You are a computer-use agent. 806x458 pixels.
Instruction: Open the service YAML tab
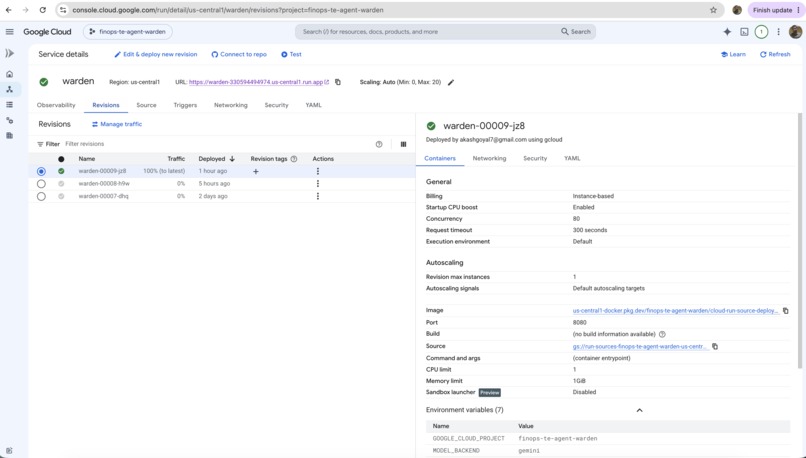point(314,105)
